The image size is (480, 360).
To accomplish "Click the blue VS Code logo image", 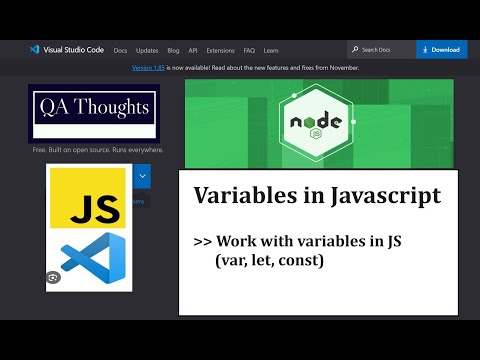I will coord(94,258).
